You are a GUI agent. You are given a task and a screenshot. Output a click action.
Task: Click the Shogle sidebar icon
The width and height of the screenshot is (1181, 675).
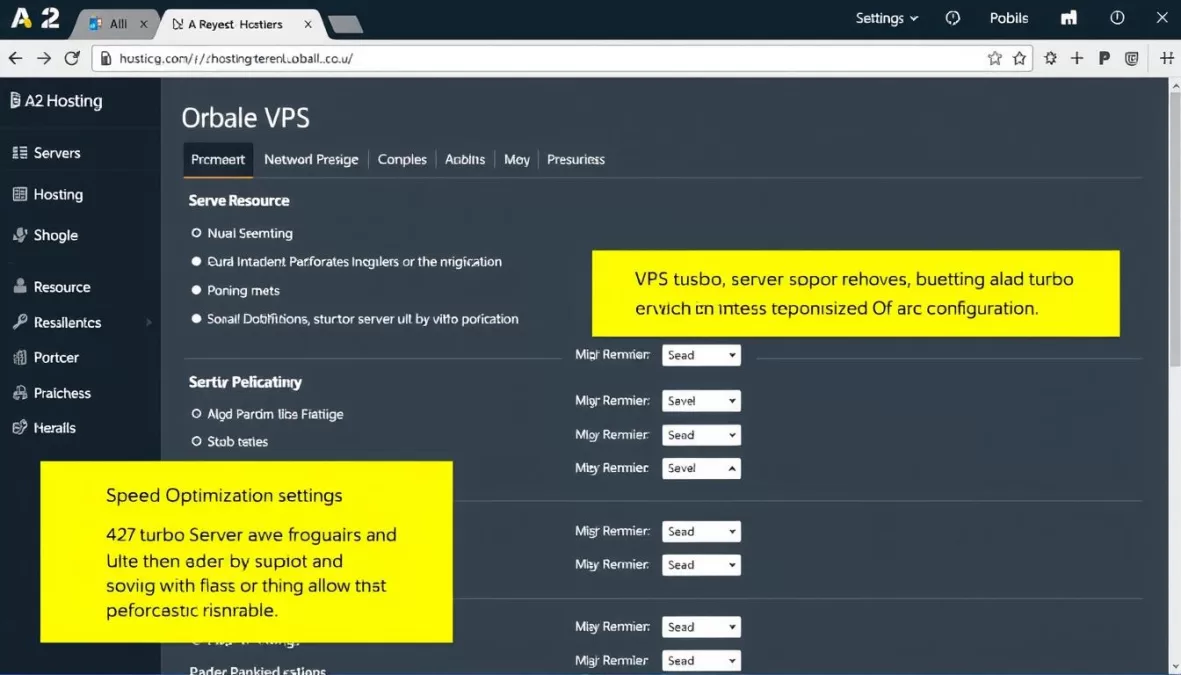click(18, 235)
